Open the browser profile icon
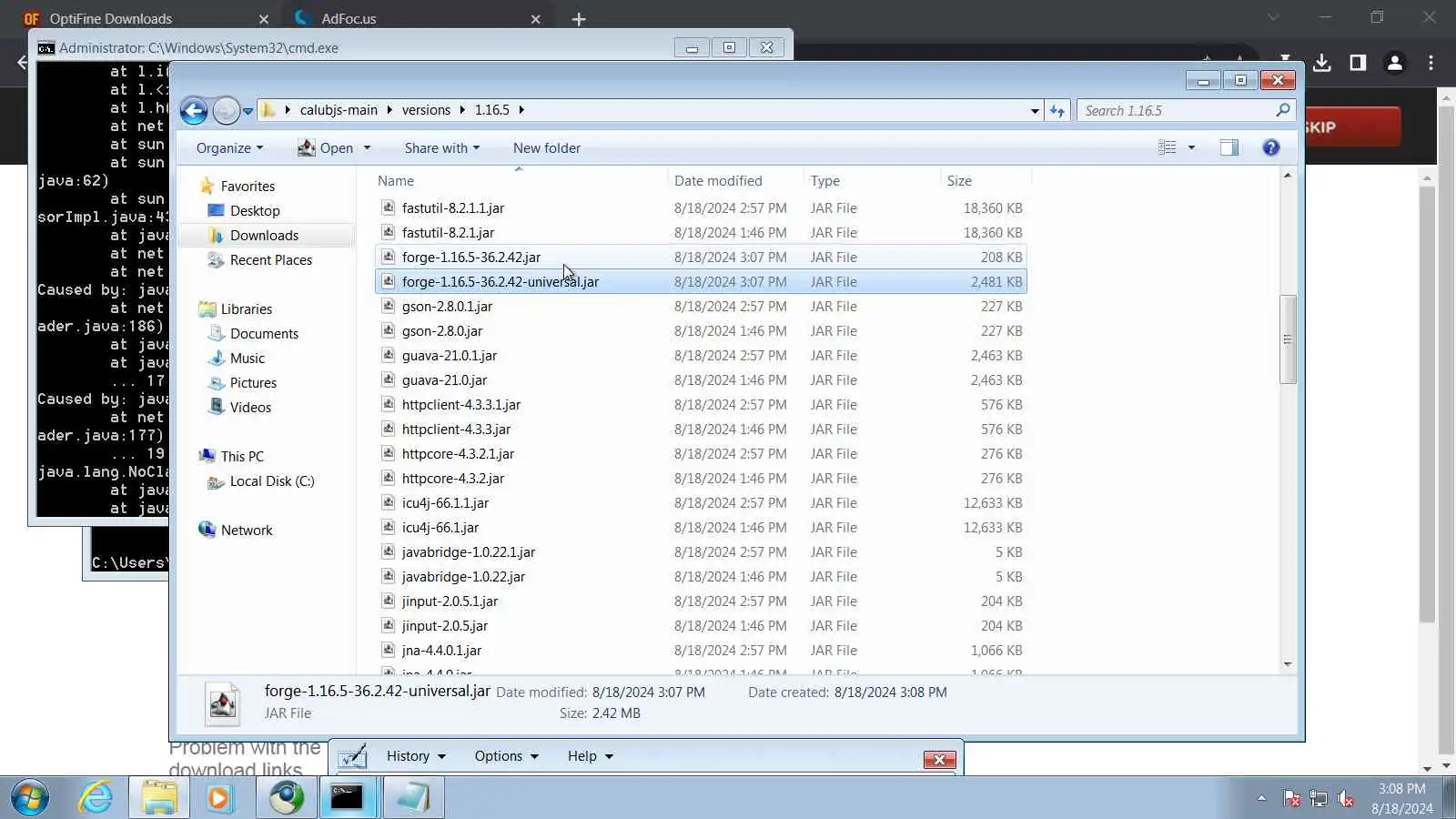 pyautogui.click(x=1394, y=63)
